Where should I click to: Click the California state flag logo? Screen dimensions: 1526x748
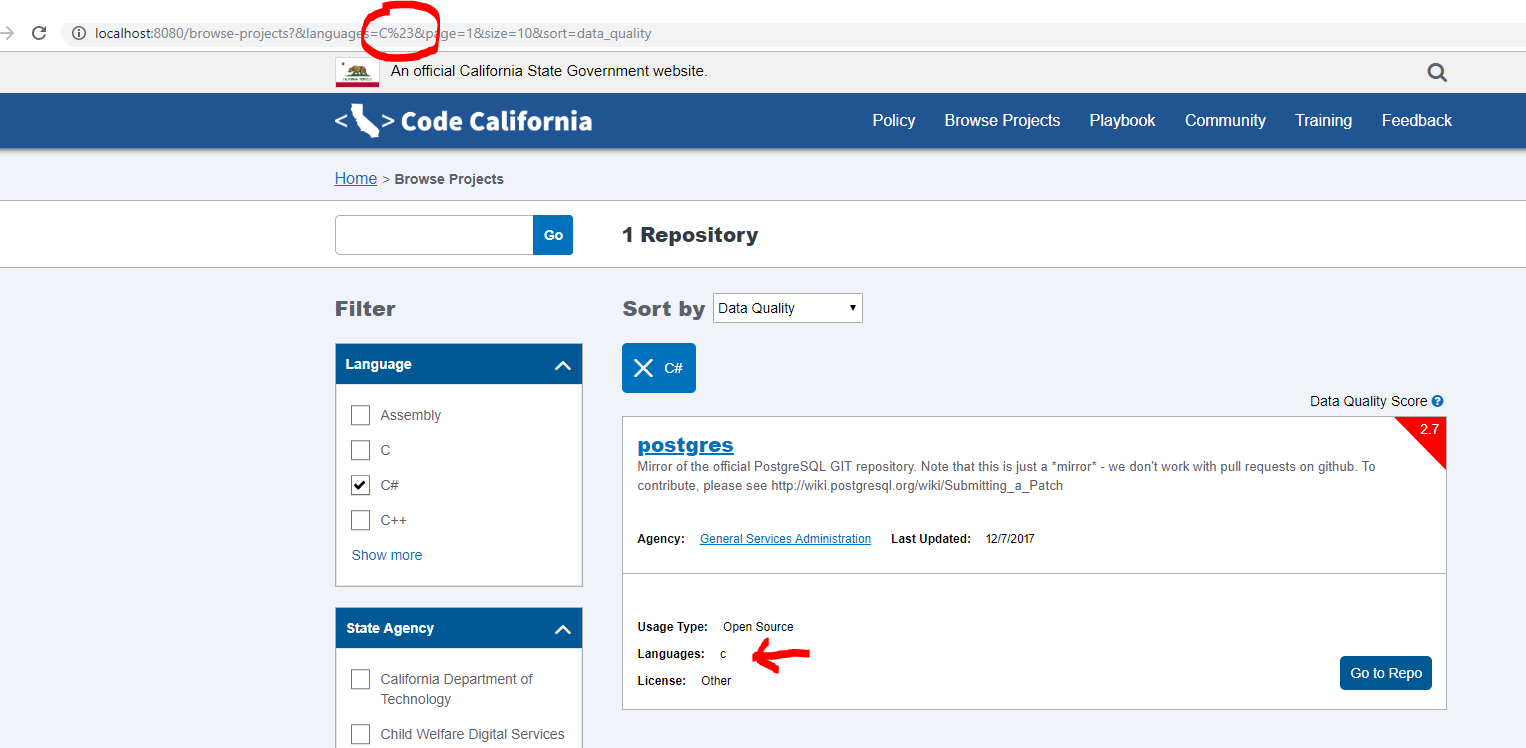point(357,72)
